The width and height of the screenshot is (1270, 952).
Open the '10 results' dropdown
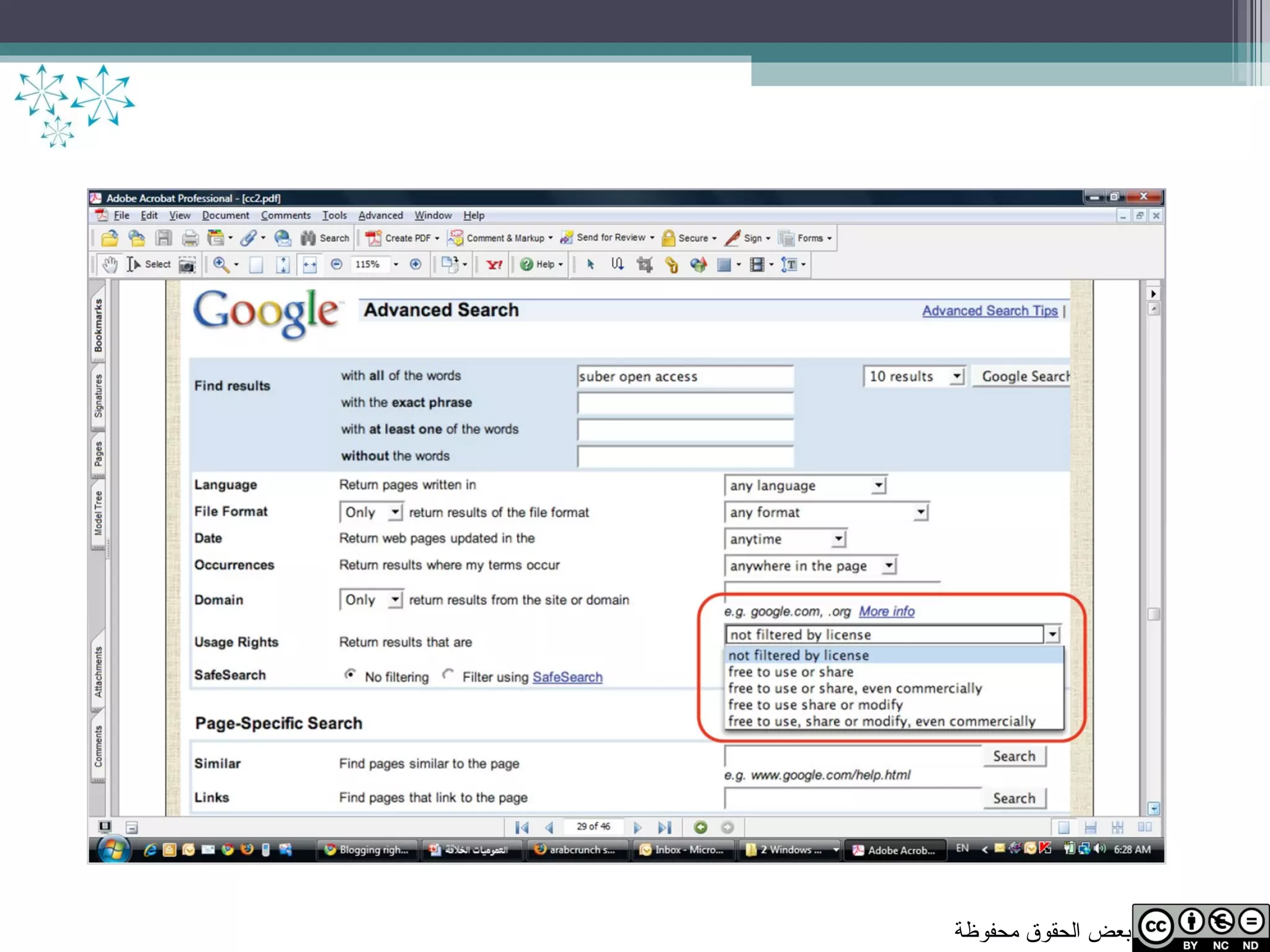pos(957,376)
